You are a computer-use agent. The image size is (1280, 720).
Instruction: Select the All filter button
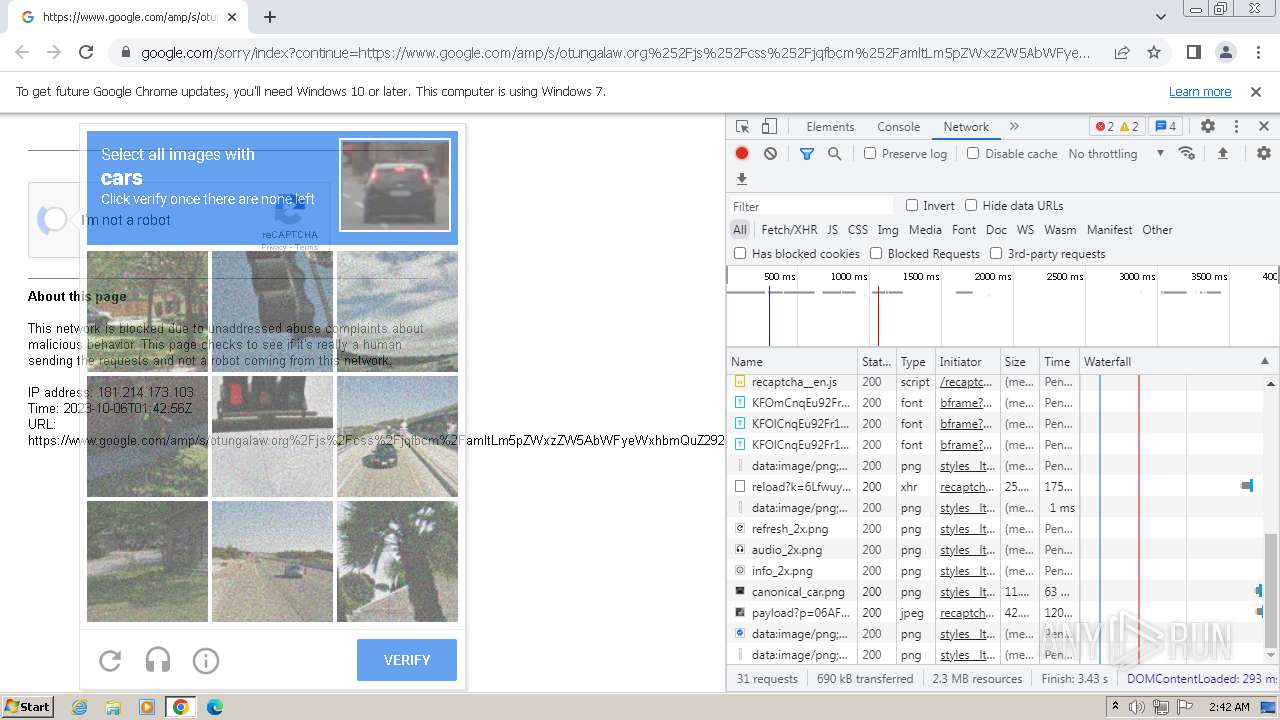click(x=740, y=229)
